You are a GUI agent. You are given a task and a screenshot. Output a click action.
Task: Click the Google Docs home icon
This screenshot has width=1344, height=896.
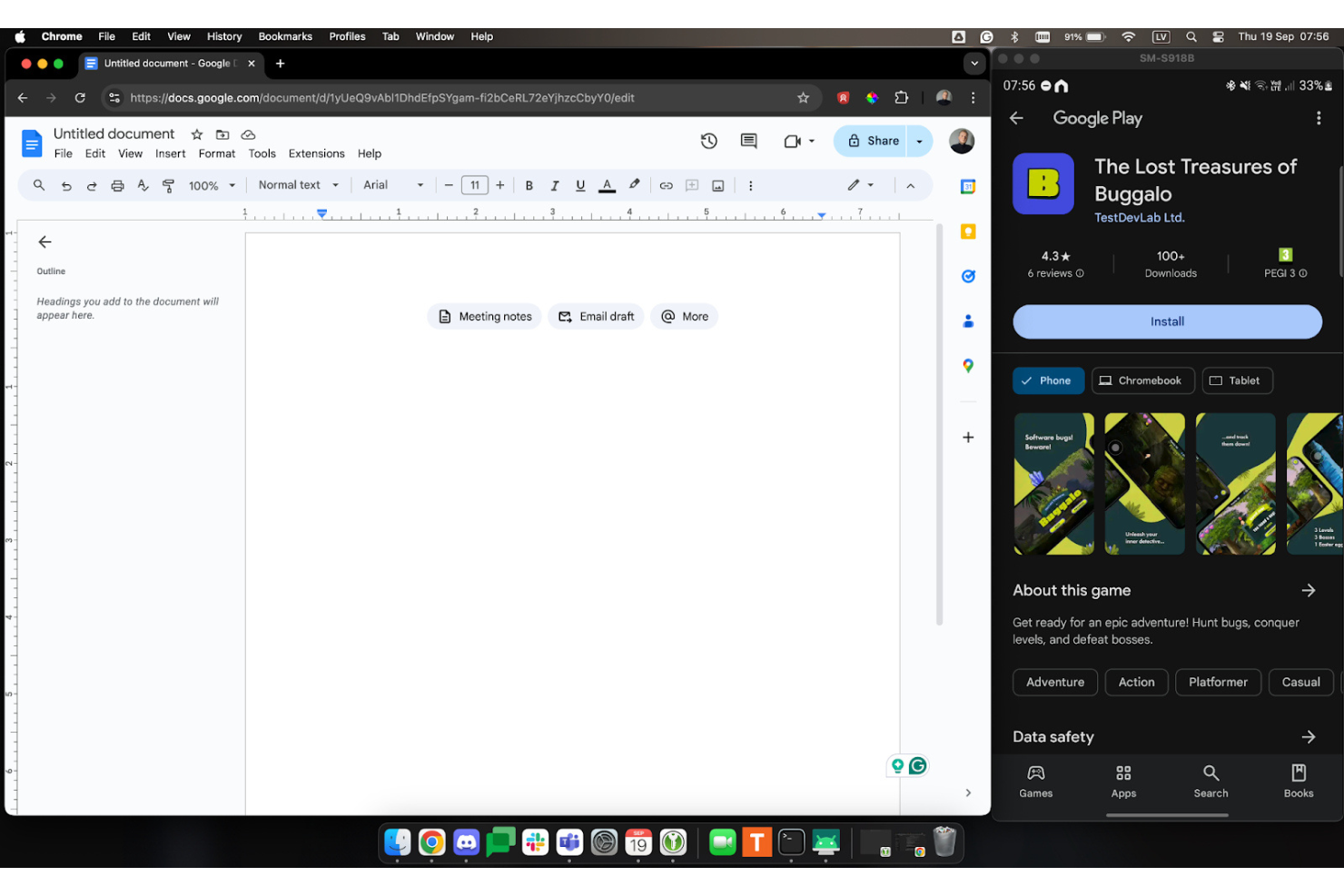(x=32, y=143)
